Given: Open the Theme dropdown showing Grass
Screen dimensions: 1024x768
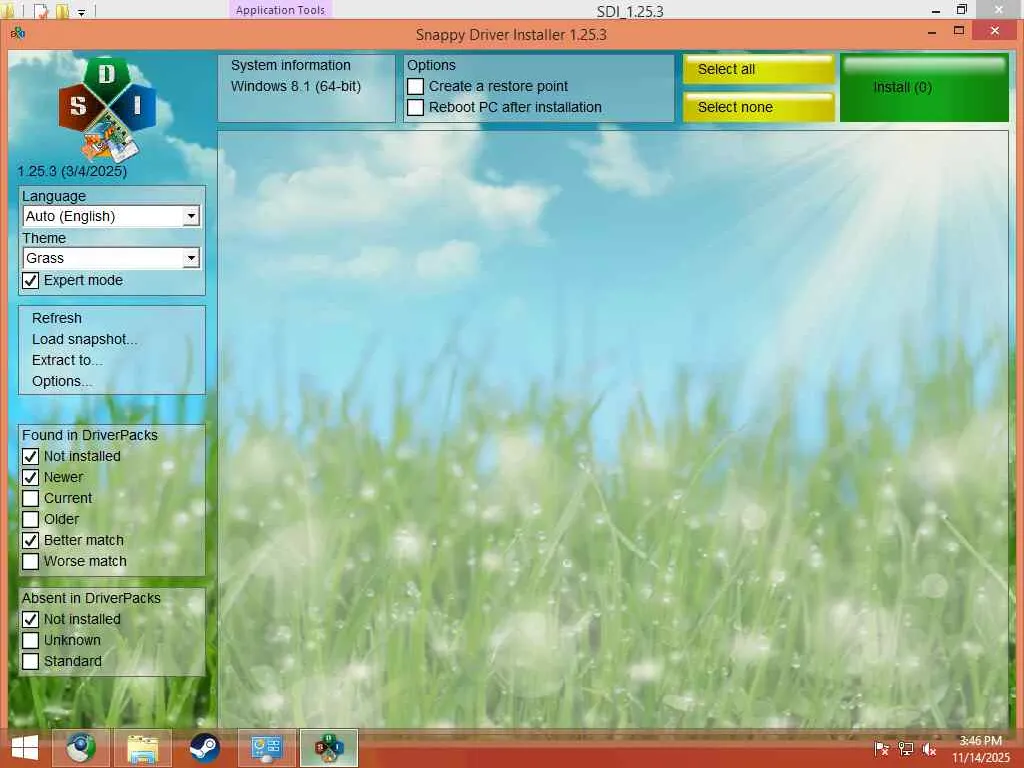Looking at the screenshot, I should pos(111,258).
